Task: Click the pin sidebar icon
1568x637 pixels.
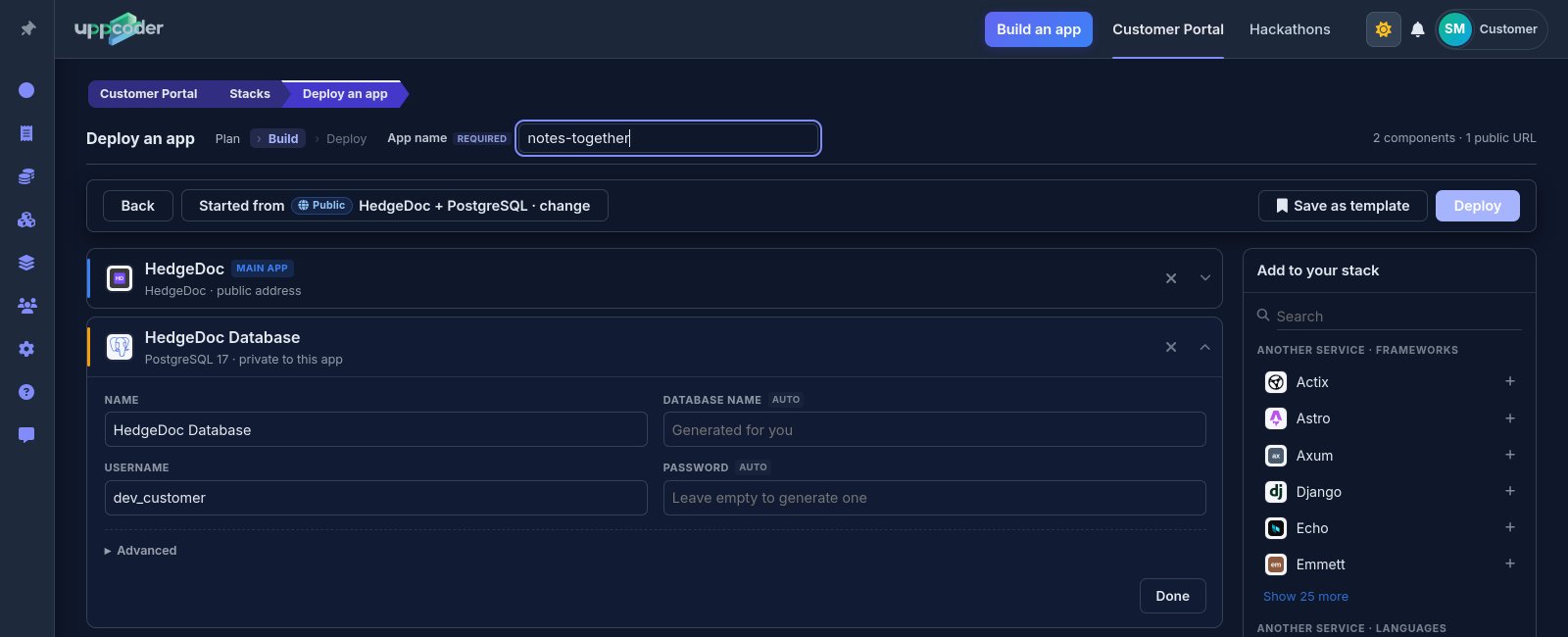Action: tap(27, 28)
